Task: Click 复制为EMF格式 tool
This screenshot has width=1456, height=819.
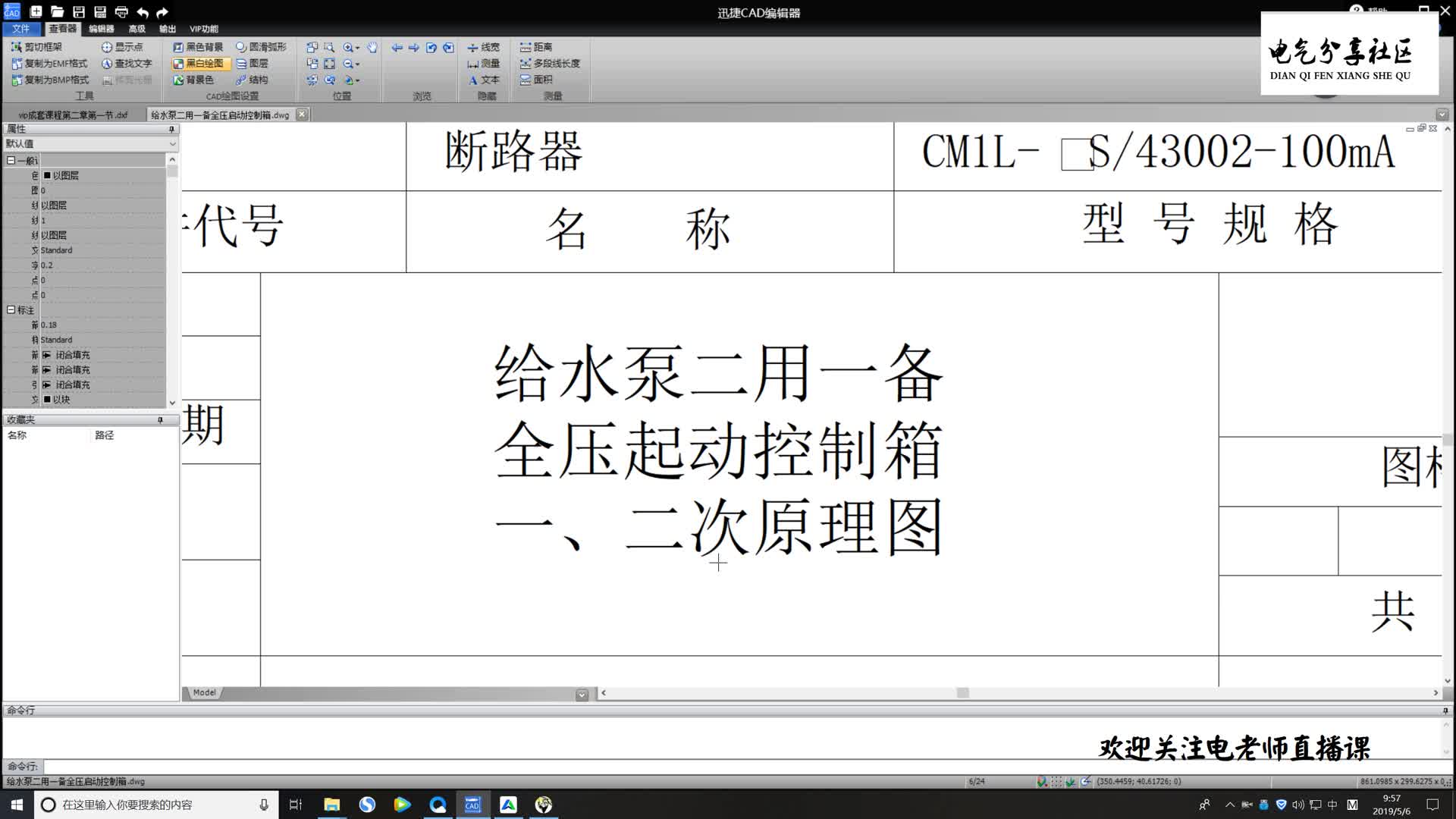Action: (49, 64)
